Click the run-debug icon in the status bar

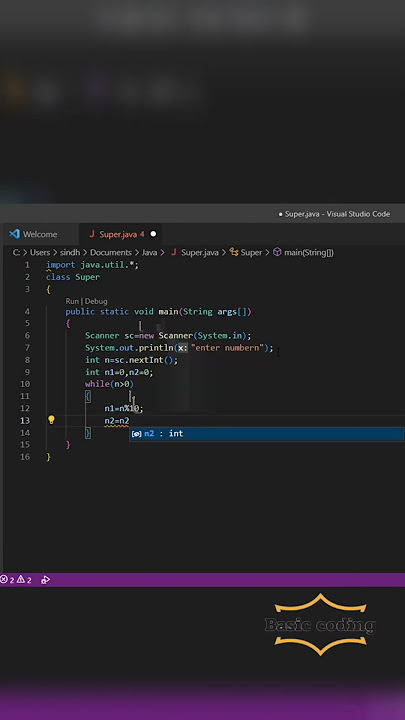pyautogui.click(x=45, y=579)
